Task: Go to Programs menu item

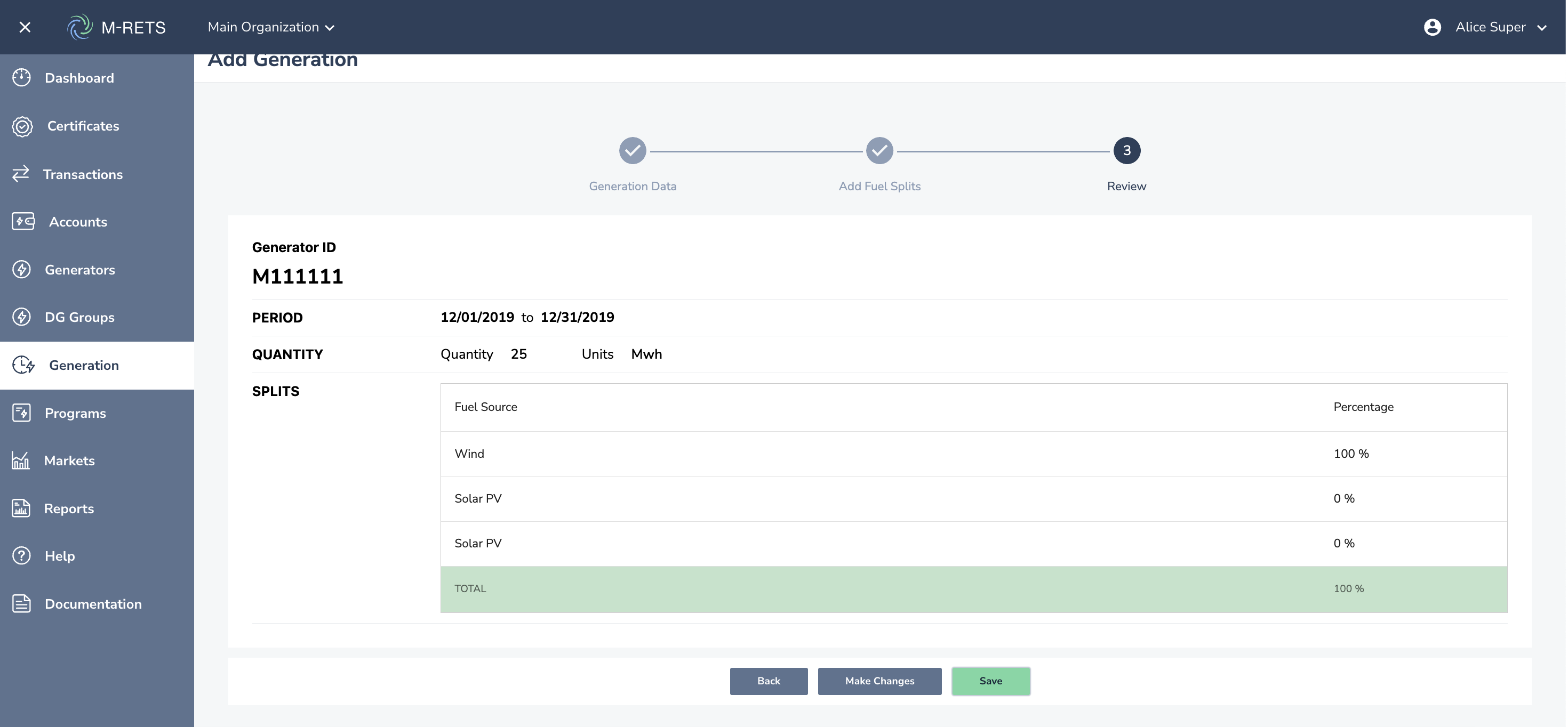Action: [75, 413]
